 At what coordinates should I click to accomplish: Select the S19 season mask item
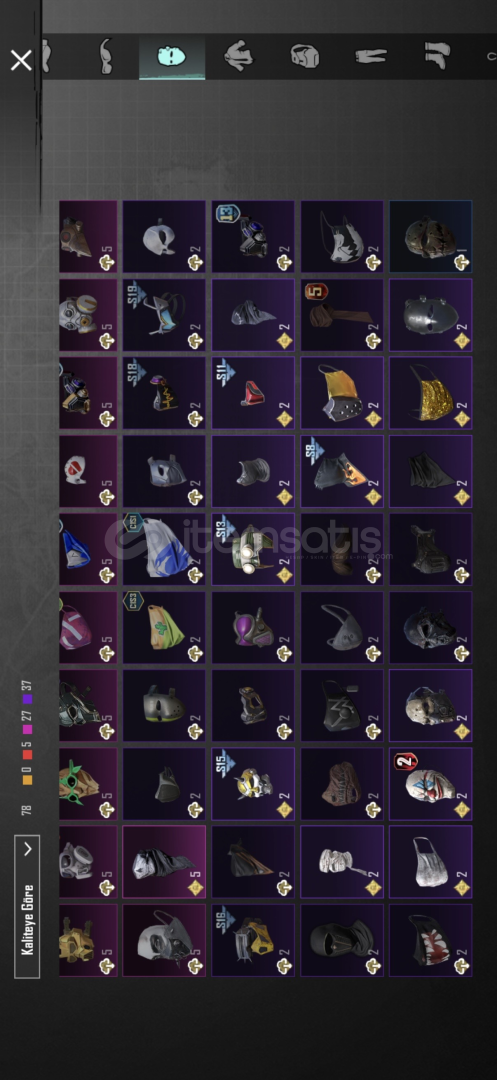(164, 315)
